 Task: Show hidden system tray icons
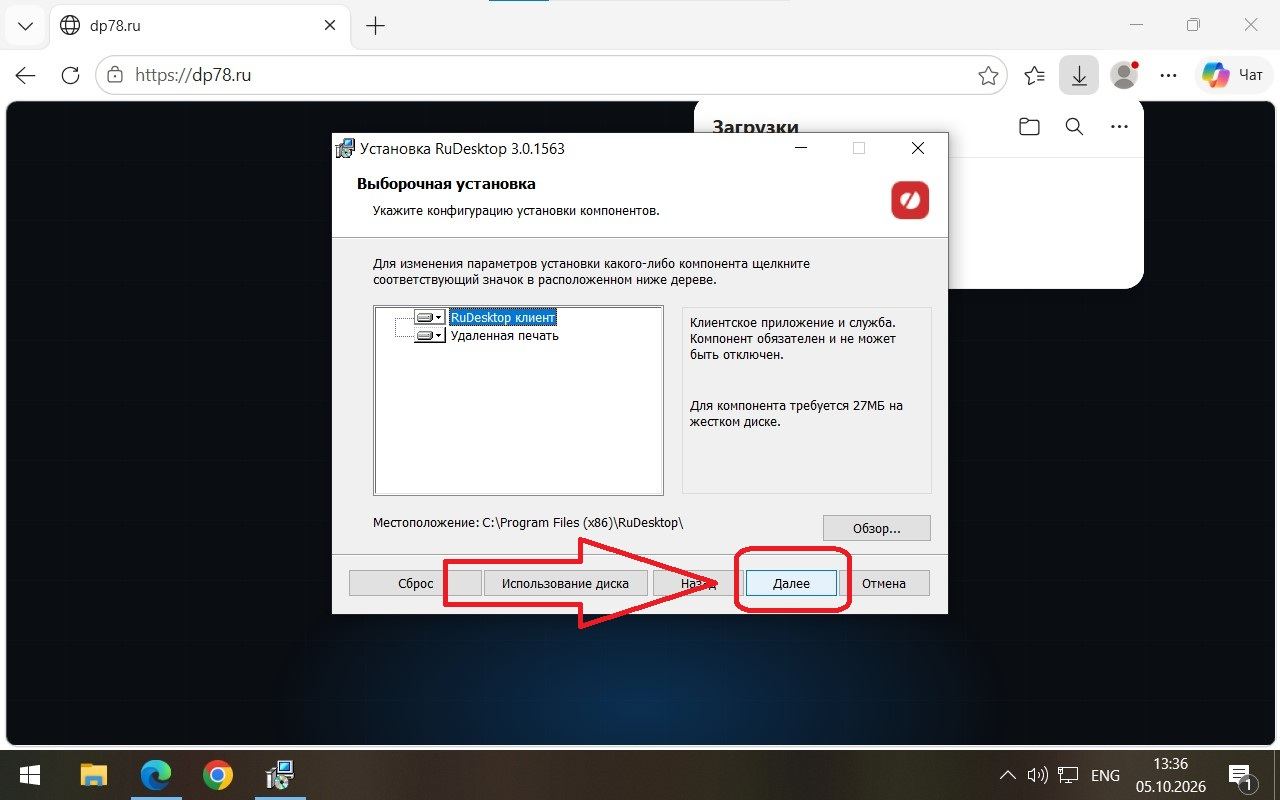1008,775
